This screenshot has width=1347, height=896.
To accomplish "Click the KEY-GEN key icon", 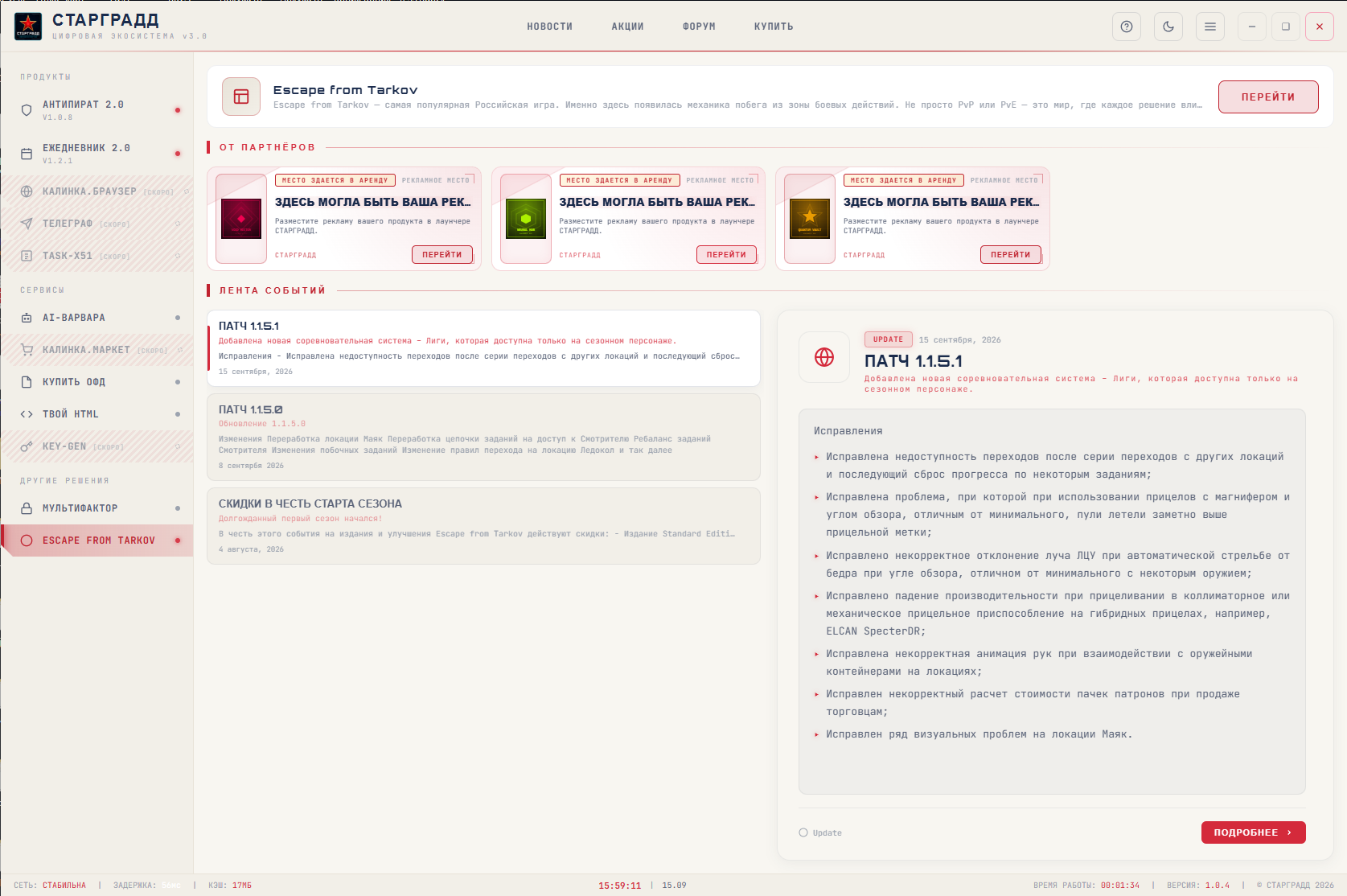I will coord(27,446).
